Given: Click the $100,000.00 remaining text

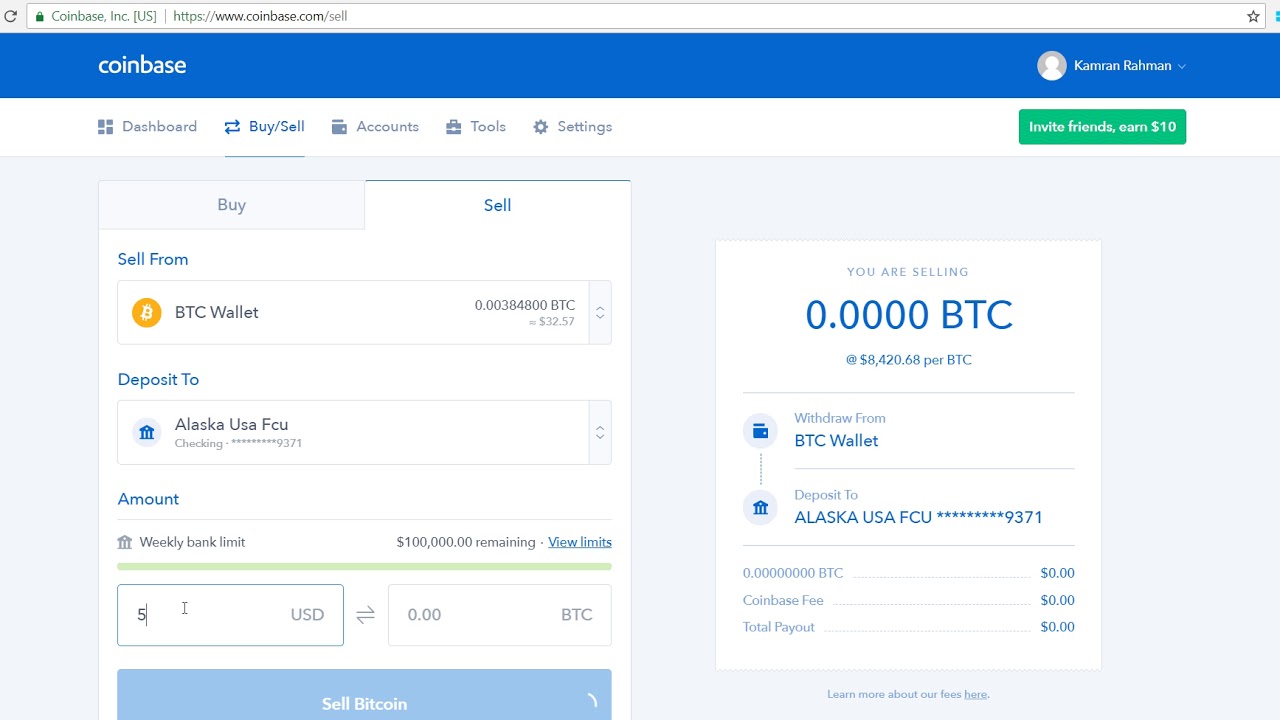Looking at the screenshot, I should [x=466, y=542].
